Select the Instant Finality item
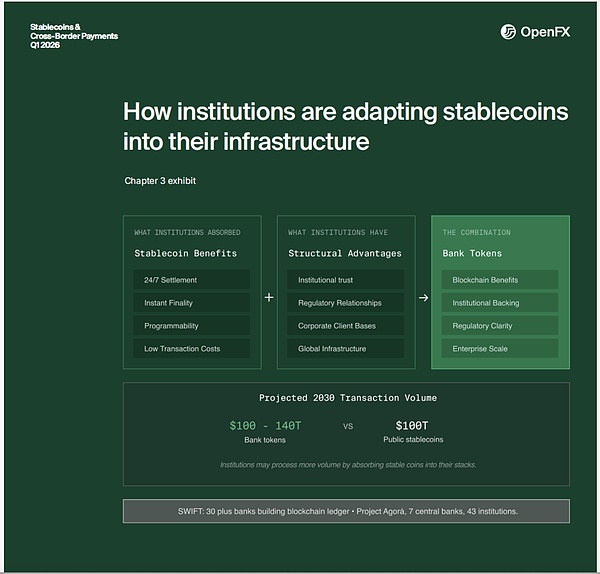600x574 pixels. click(x=191, y=303)
